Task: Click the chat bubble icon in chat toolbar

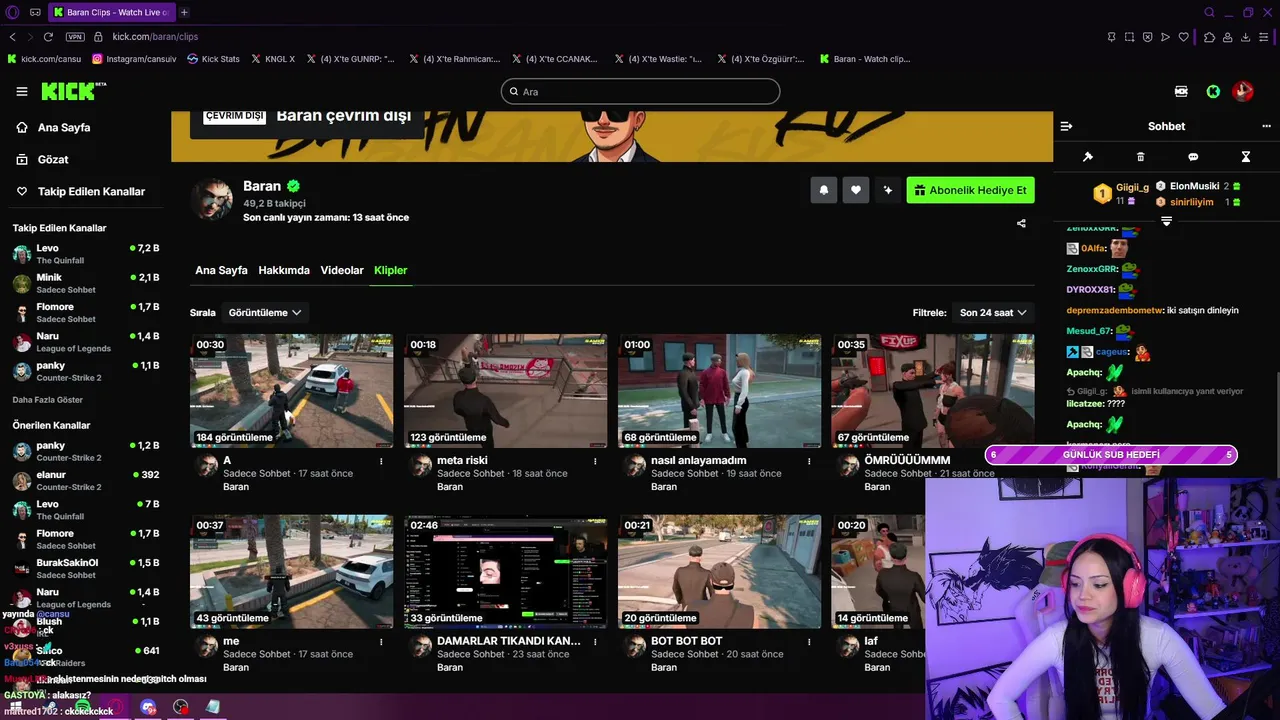Action: pyautogui.click(x=1193, y=157)
